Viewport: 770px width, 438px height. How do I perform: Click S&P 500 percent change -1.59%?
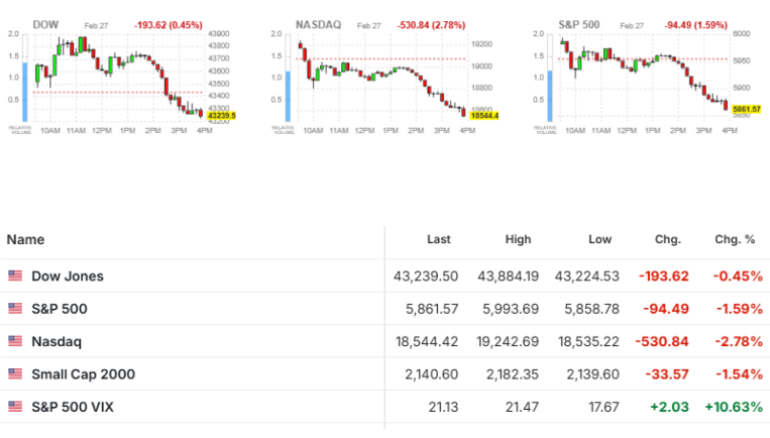[x=739, y=309]
